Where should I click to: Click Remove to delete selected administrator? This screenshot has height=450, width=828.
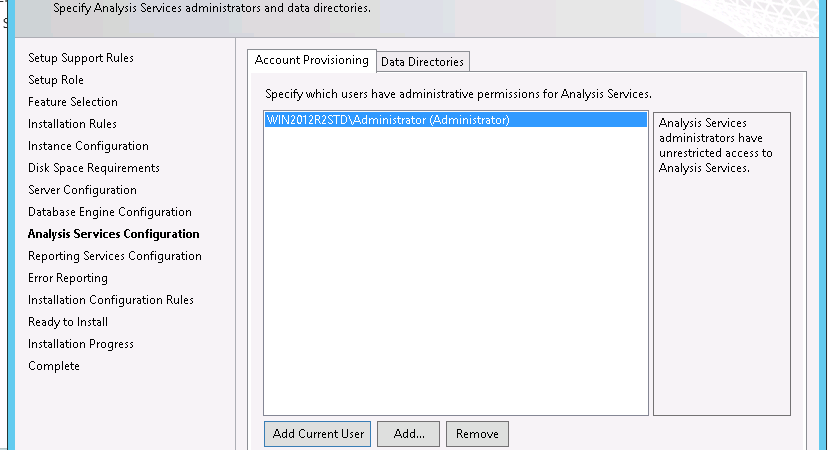[x=477, y=434]
